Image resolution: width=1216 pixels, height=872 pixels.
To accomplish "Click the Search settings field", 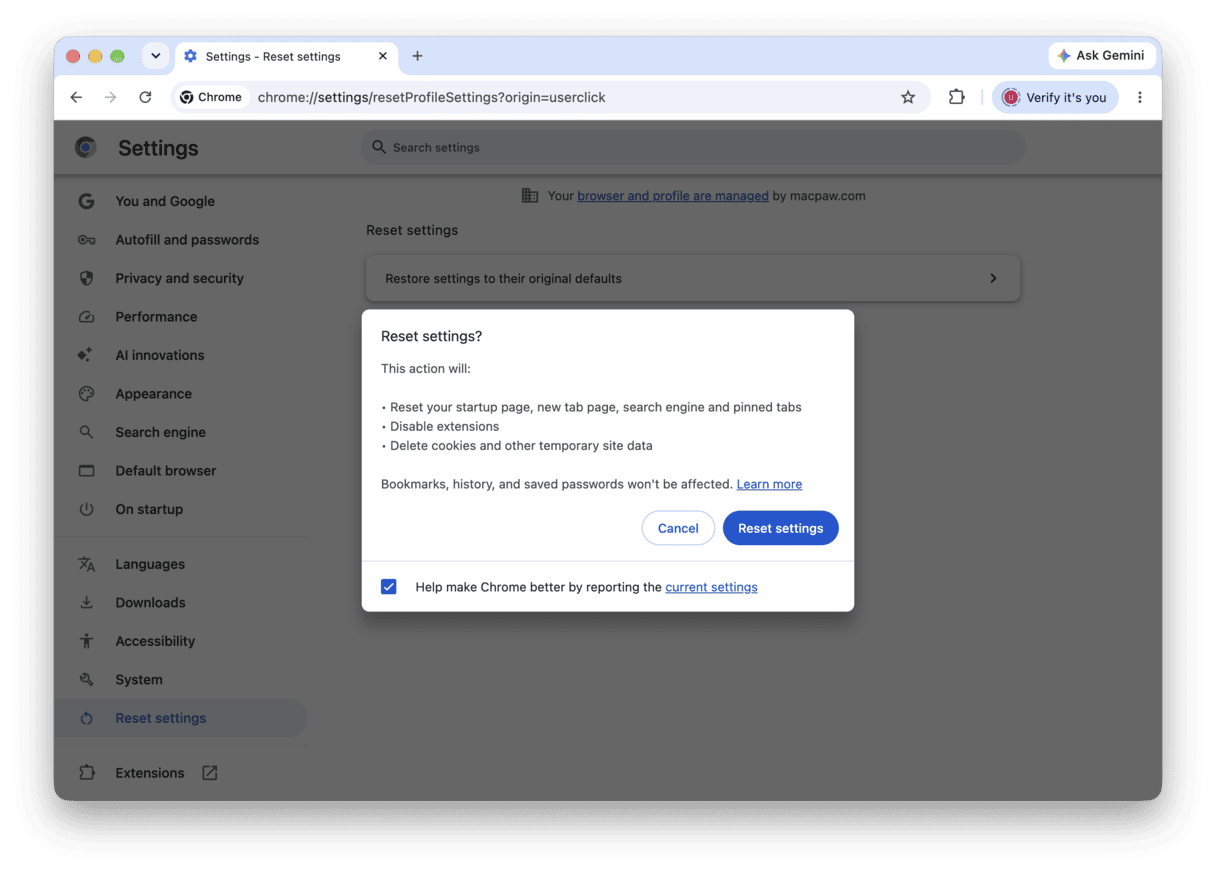I will click(692, 147).
